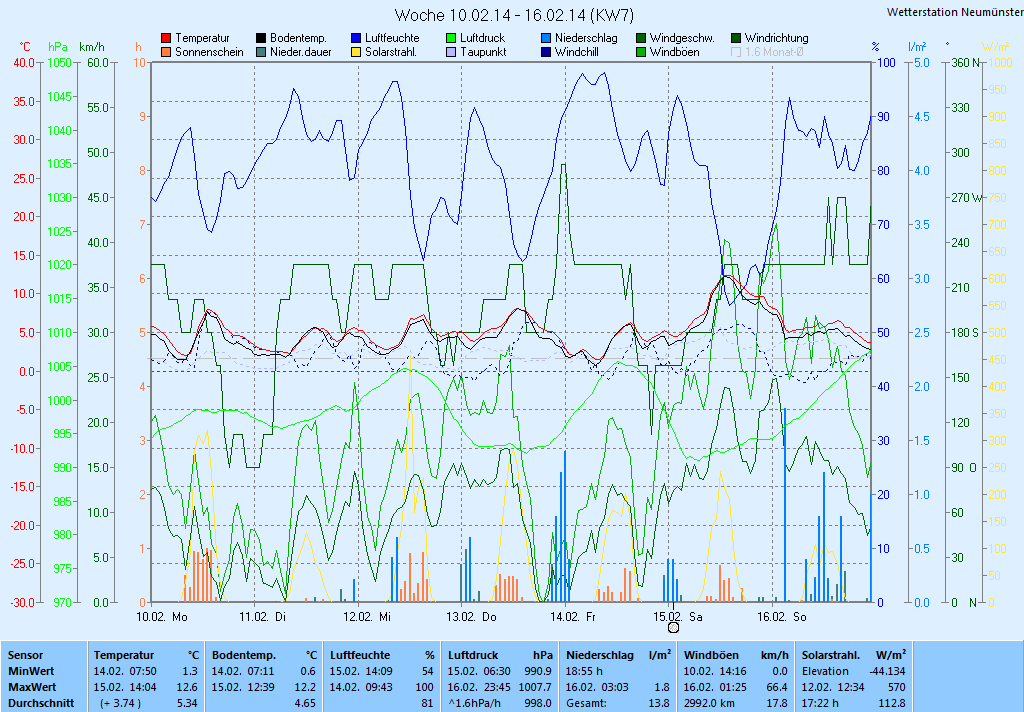Toggle the lavender Taupunkt legend box
This screenshot has height=712, width=1024.
tap(451, 52)
